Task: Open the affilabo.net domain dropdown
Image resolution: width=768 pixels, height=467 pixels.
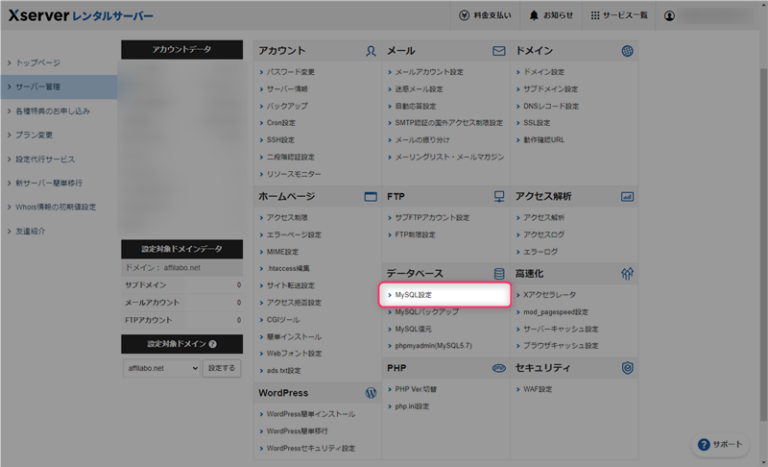Action: [160, 368]
